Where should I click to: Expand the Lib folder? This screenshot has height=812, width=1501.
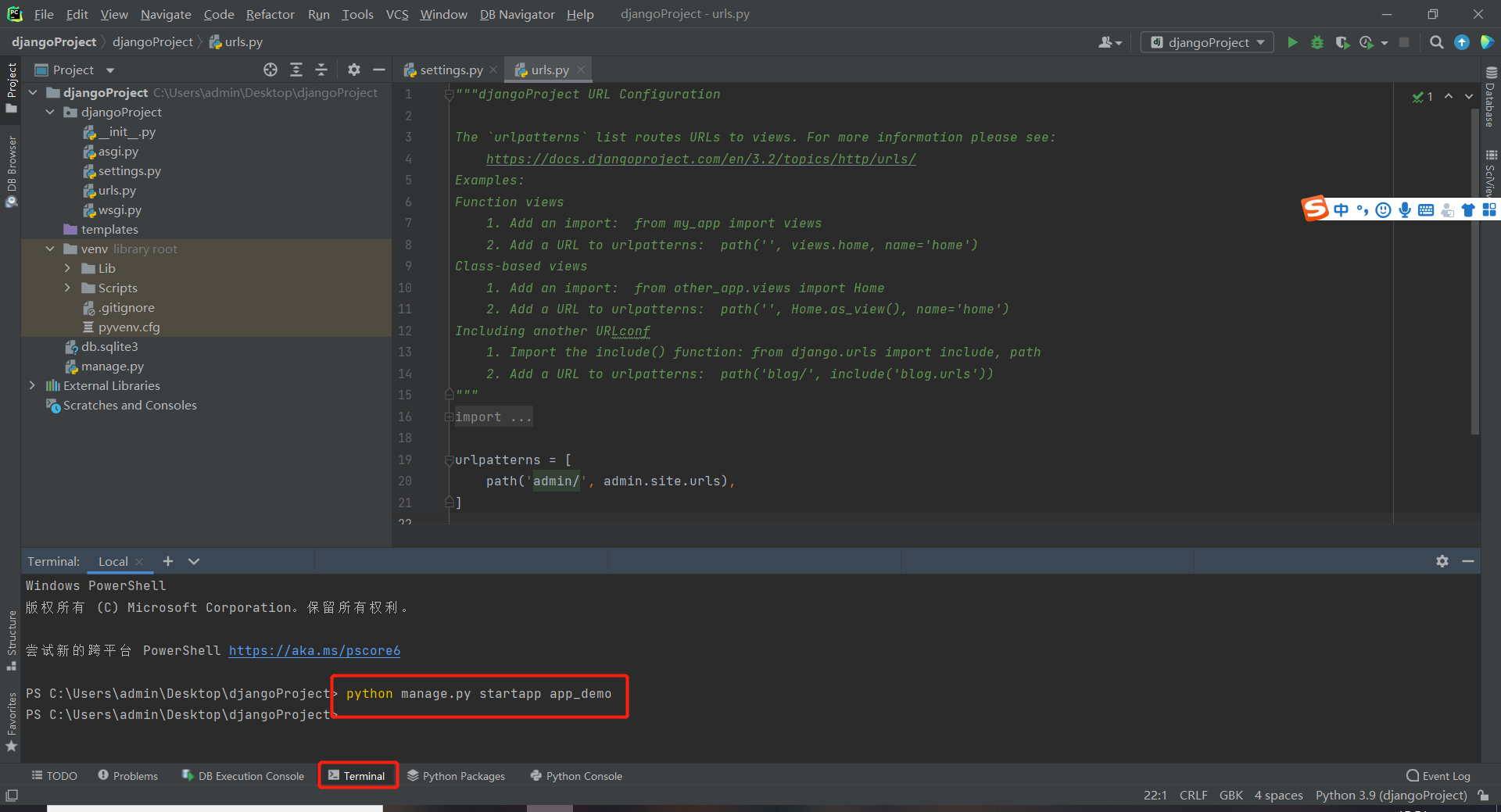(67, 268)
